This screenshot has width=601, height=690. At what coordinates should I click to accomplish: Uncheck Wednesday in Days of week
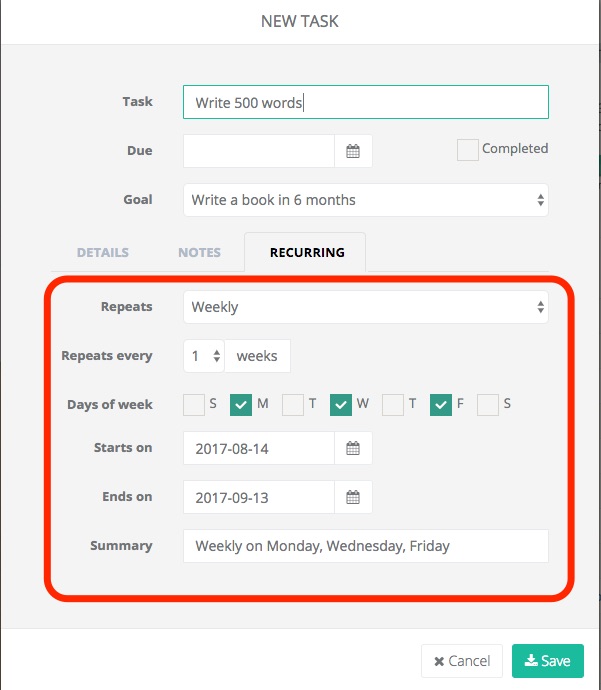point(340,404)
